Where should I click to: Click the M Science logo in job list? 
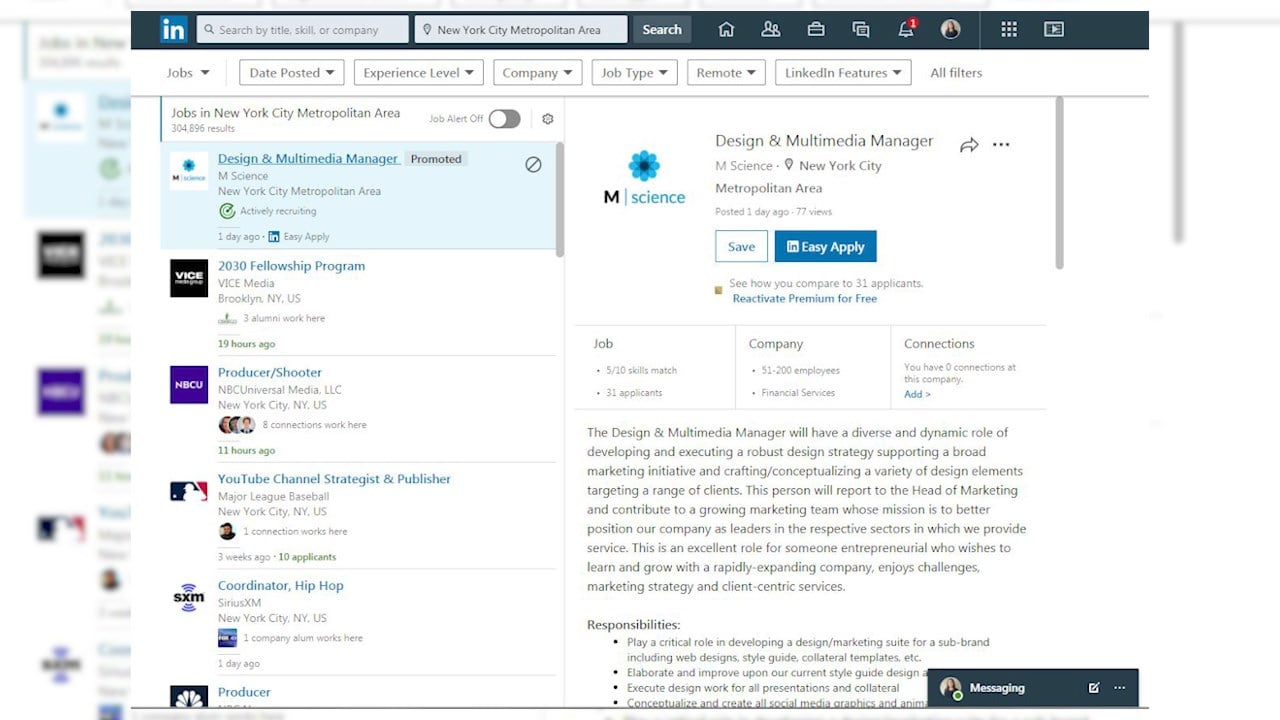coord(189,171)
